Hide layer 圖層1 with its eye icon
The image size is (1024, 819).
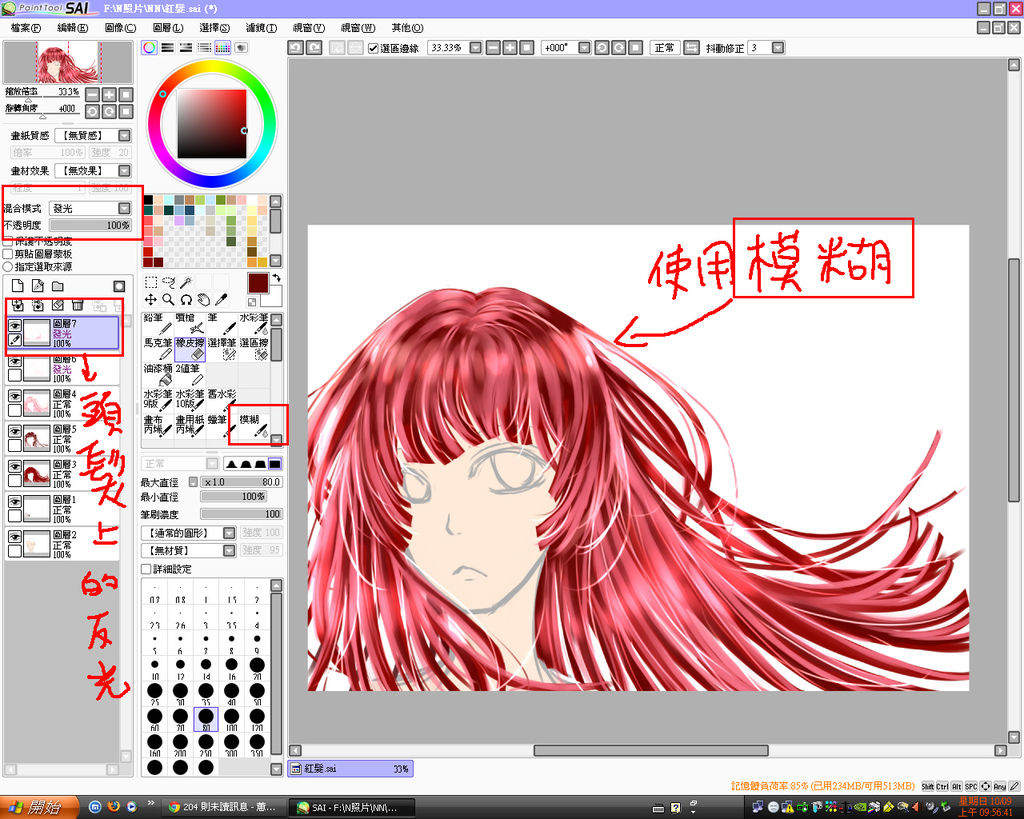point(14,502)
